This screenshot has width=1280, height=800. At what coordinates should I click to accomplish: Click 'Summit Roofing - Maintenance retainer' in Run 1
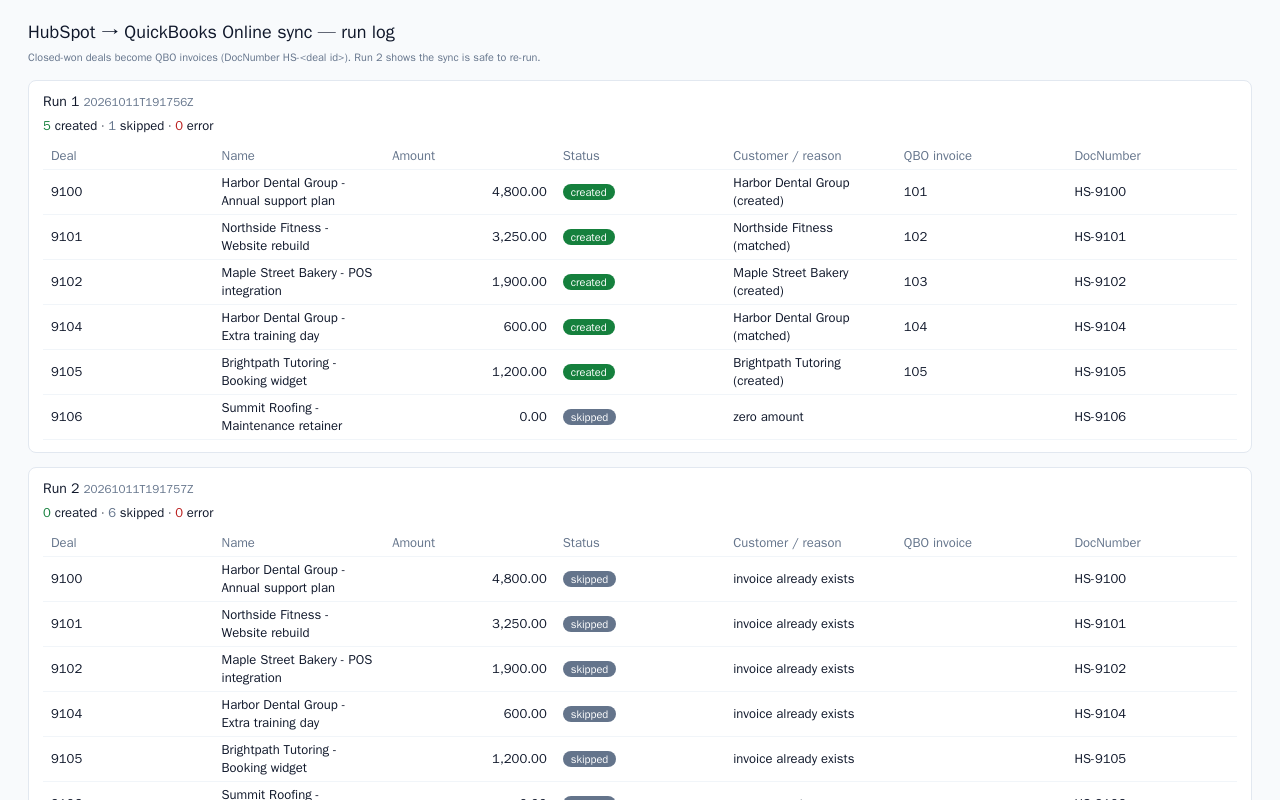click(x=282, y=417)
